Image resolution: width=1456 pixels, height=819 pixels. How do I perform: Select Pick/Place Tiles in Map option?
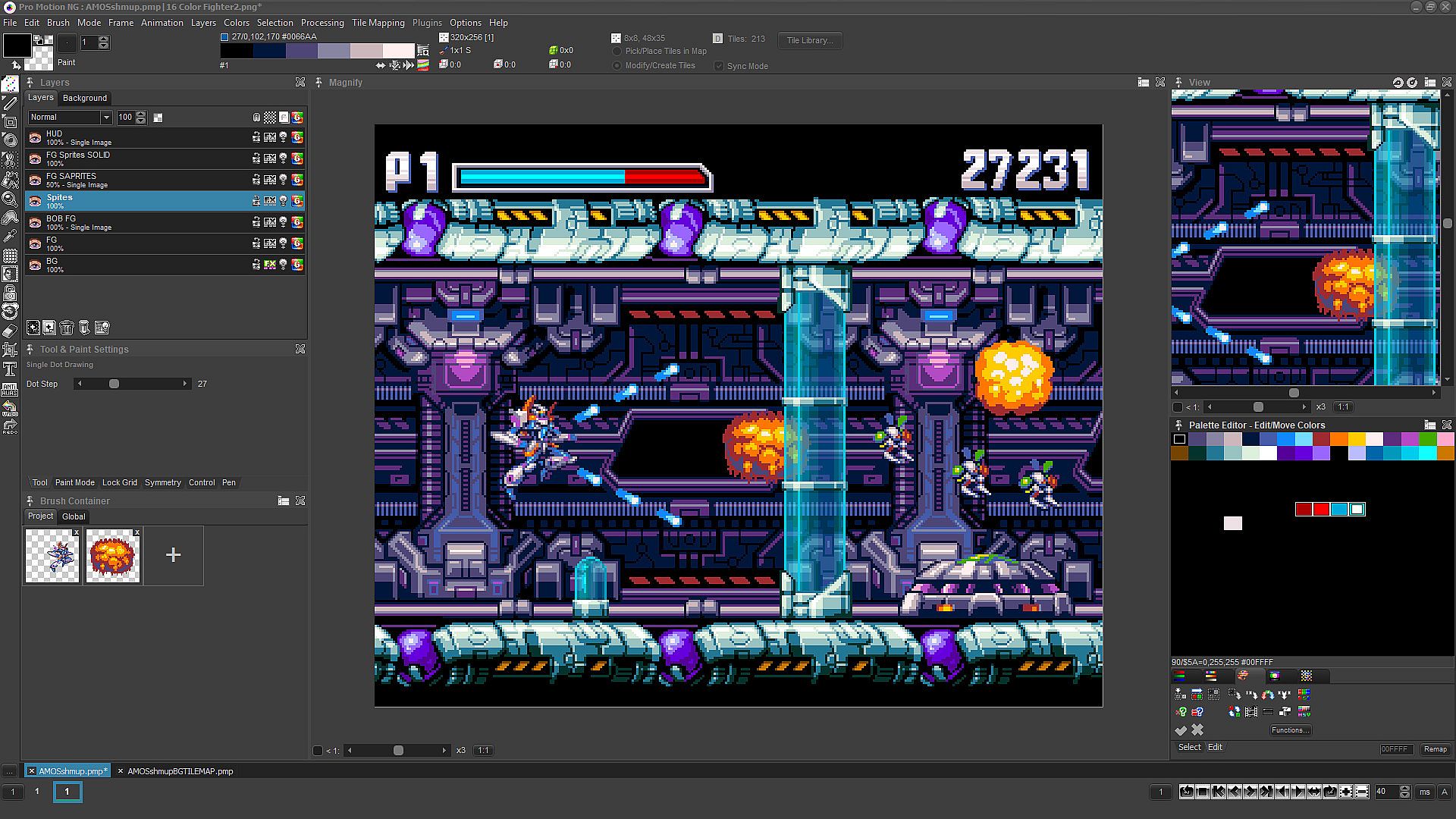coord(617,52)
